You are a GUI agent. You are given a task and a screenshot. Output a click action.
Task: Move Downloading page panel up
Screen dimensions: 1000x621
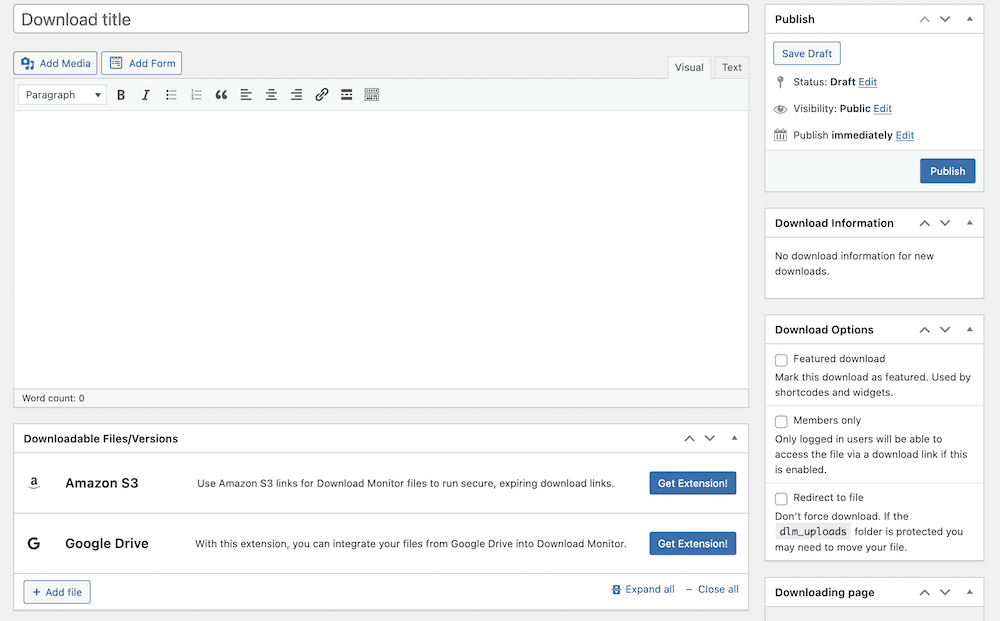(x=925, y=592)
